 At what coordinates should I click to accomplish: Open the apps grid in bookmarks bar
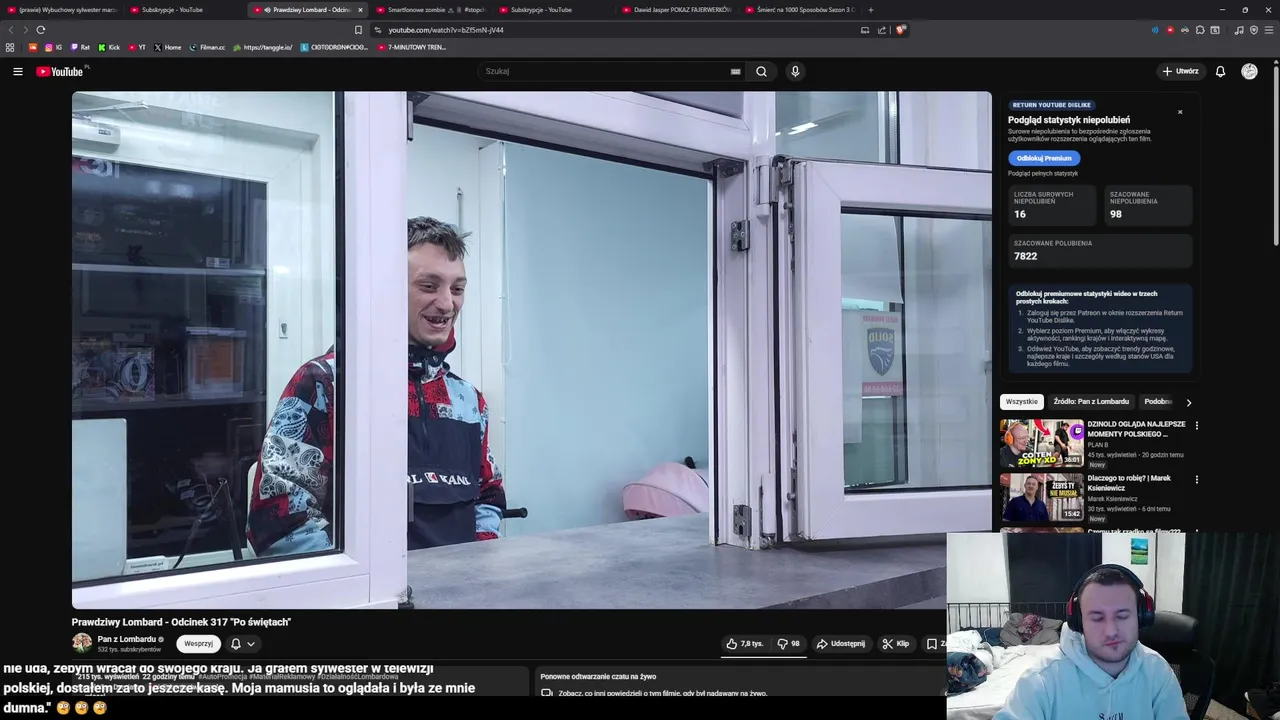(x=10, y=47)
